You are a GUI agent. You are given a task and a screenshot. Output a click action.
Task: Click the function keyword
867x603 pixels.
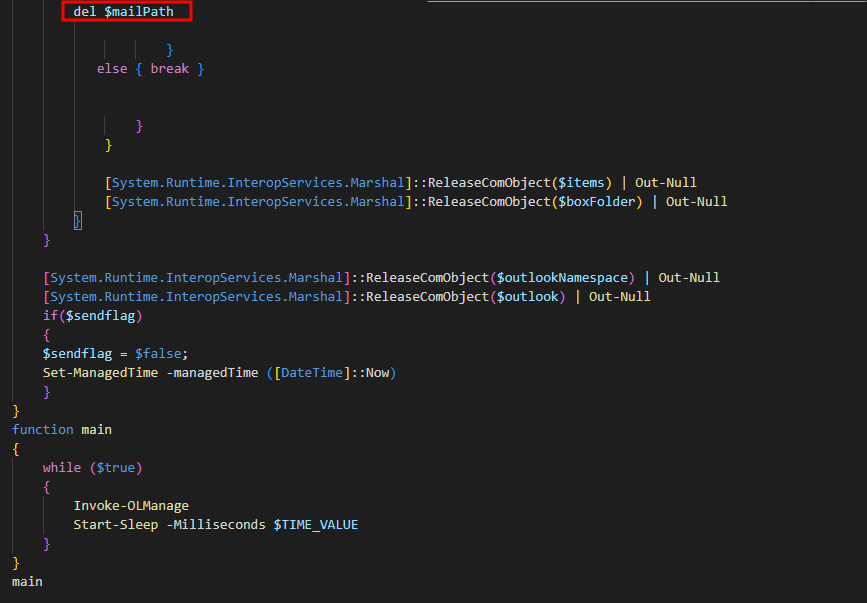pyautogui.click(x=43, y=429)
